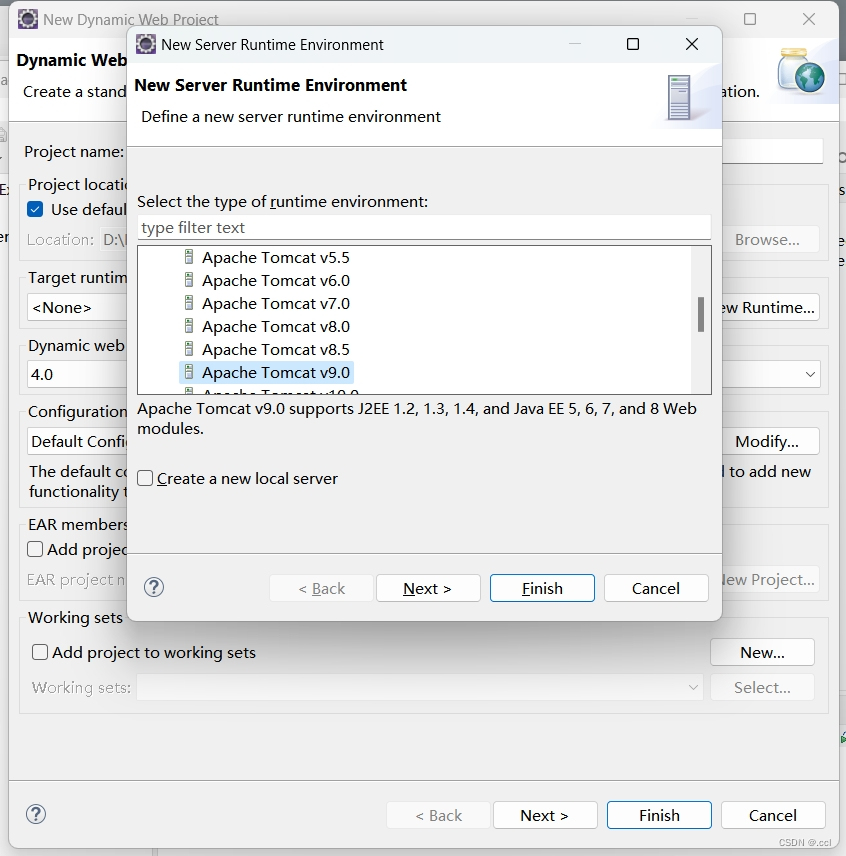Viewport: 846px width, 856px height.
Task: Click the Modify... configuration button
Action: coord(770,441)
